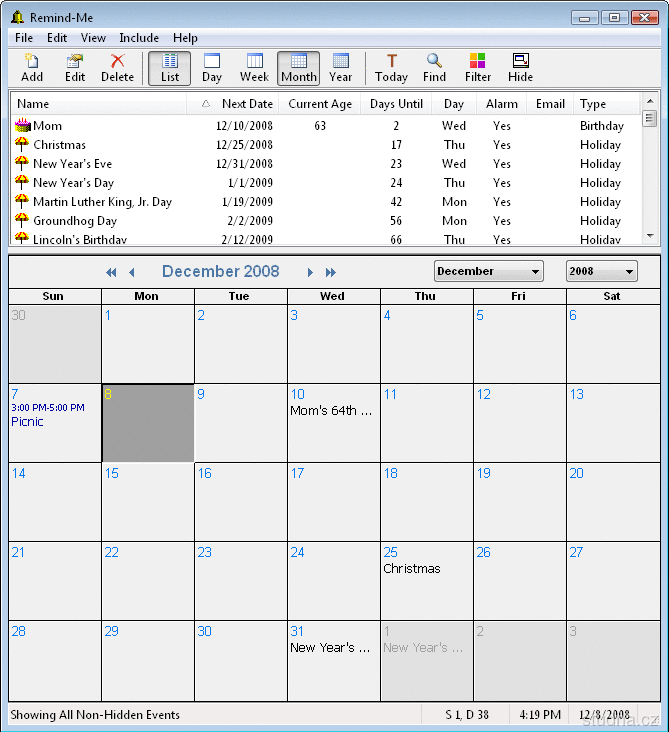The image size is (669, 732).
Task: Jump back a year with the double left arrow
Action: click(111, 273)
